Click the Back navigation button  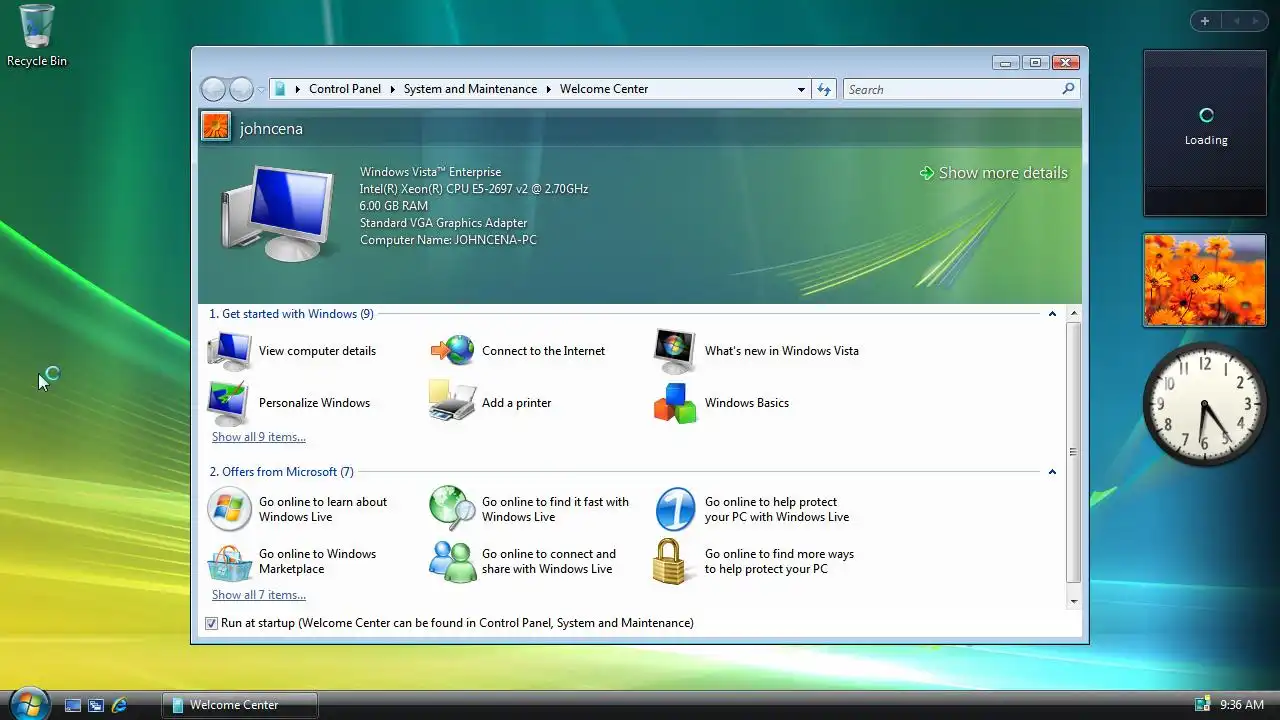click(213, 89)
